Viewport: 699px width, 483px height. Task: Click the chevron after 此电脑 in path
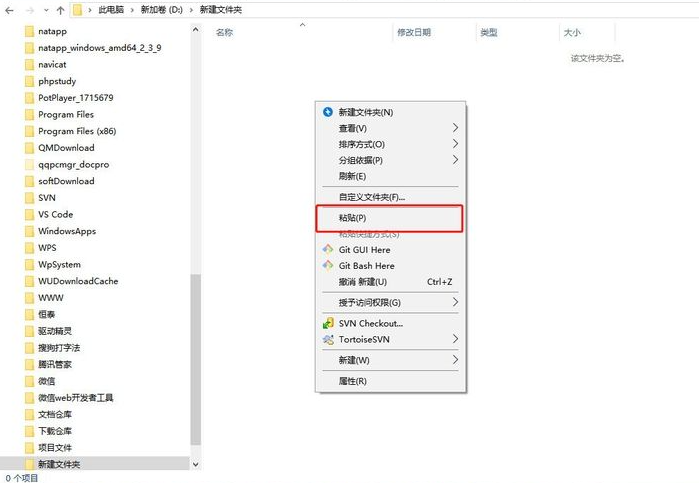pyautogui.click(x=132, y=10)
